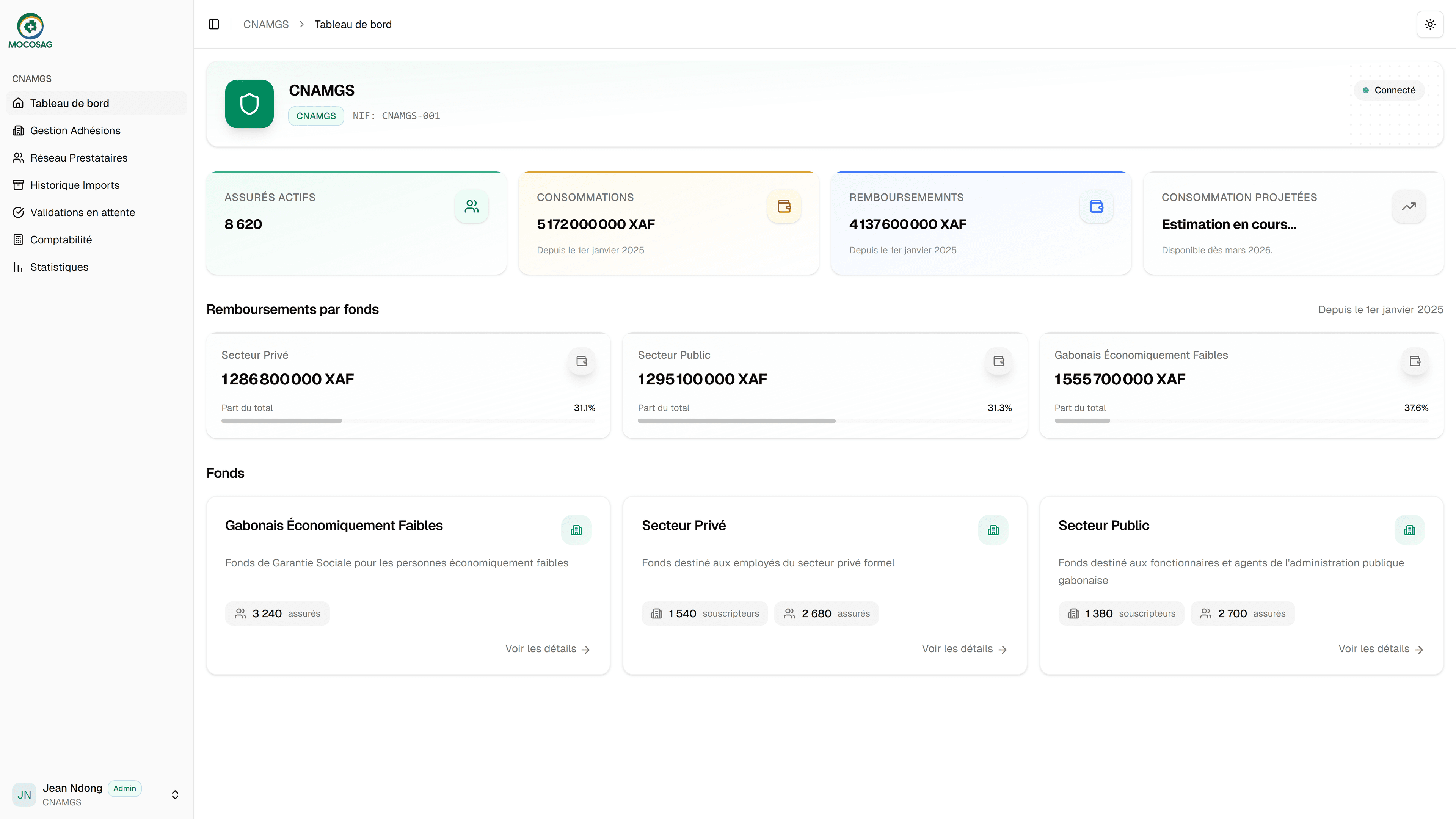Navigate to Validations en attente

(x=97, y=212)
